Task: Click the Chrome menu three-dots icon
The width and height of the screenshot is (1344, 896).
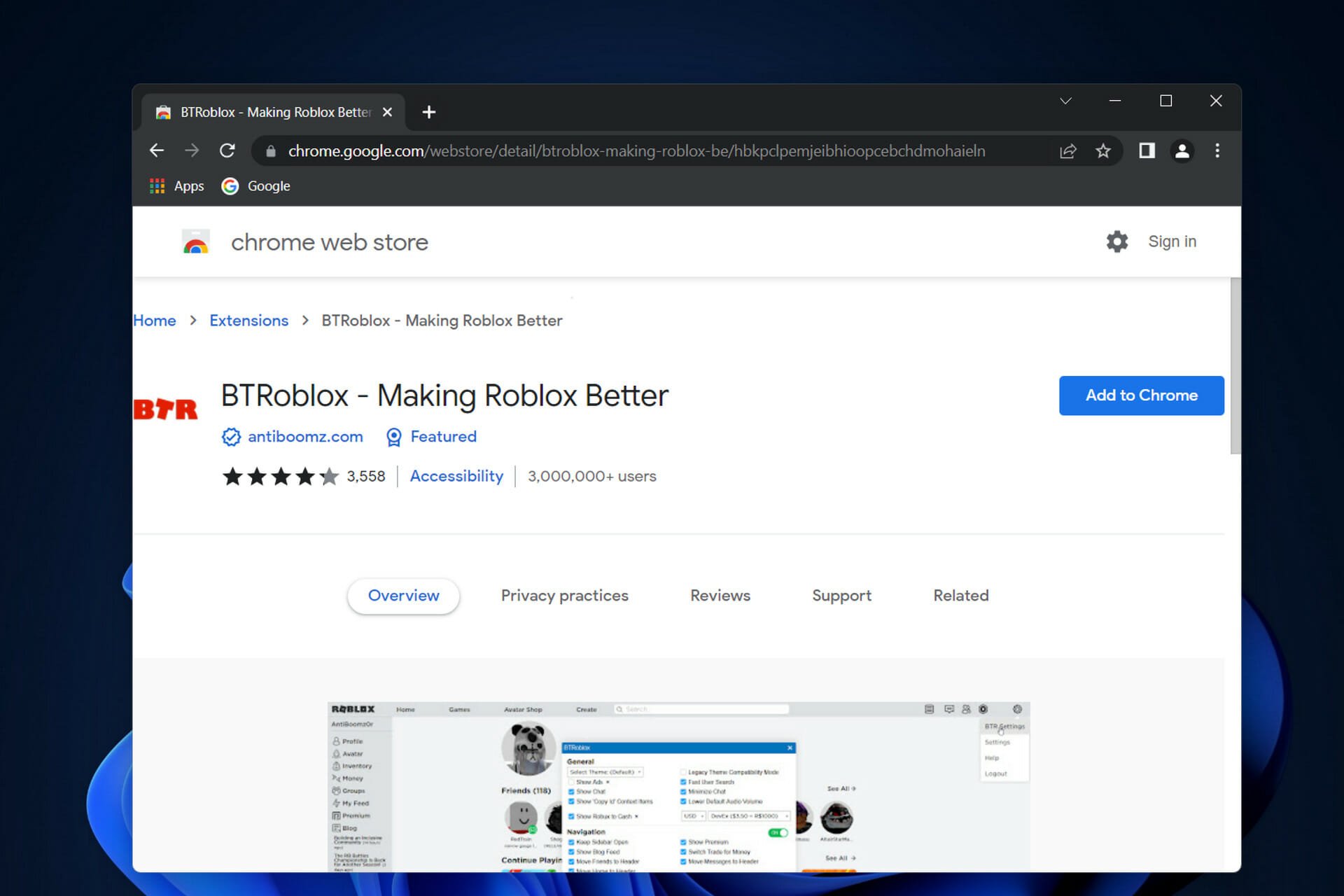Action: pos(1218,151)
